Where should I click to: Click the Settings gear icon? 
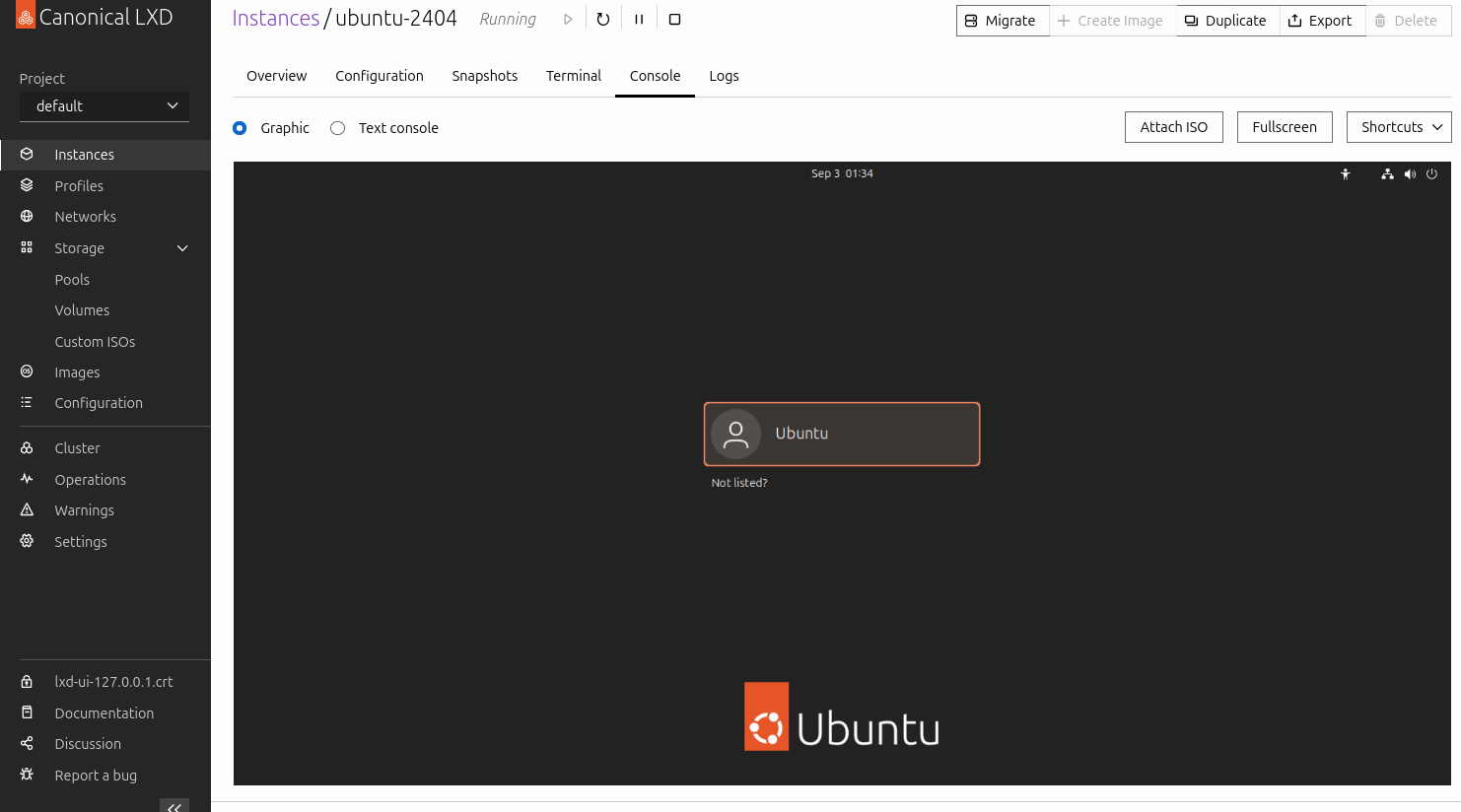pyautogui.click(x=27, y=541)
